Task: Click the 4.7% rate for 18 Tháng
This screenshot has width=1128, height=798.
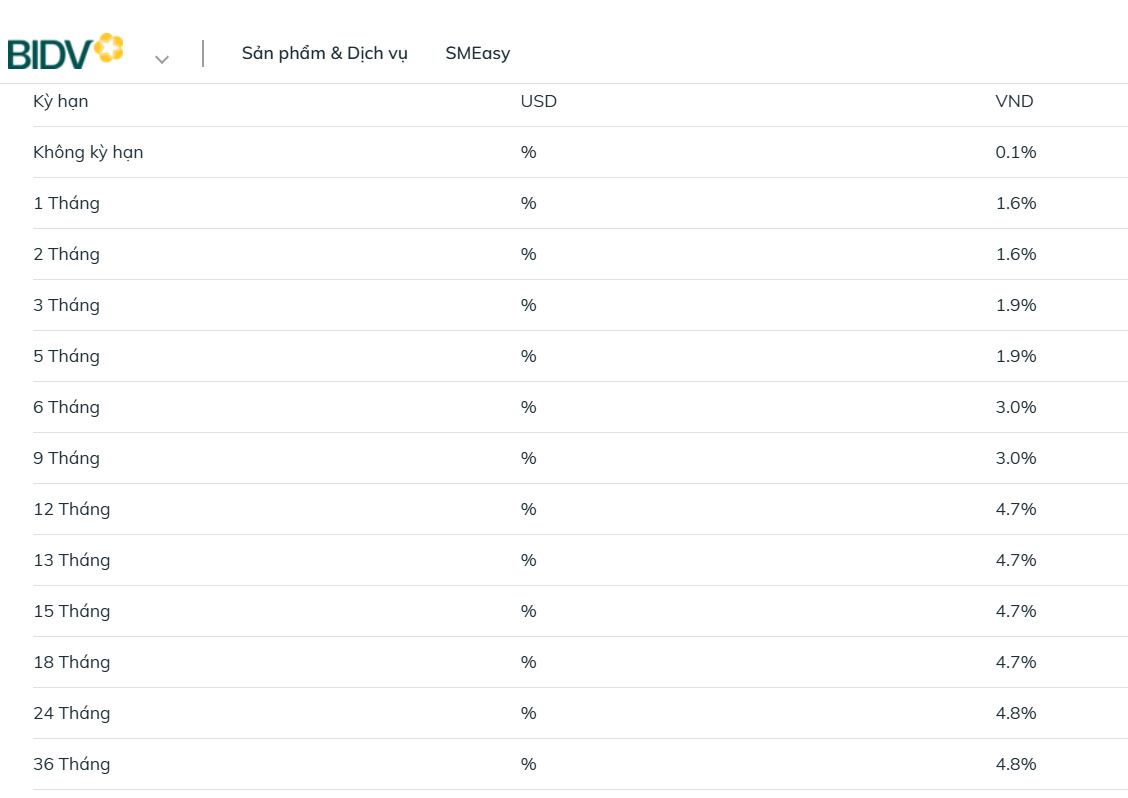Action: (x=1015, y=662)
